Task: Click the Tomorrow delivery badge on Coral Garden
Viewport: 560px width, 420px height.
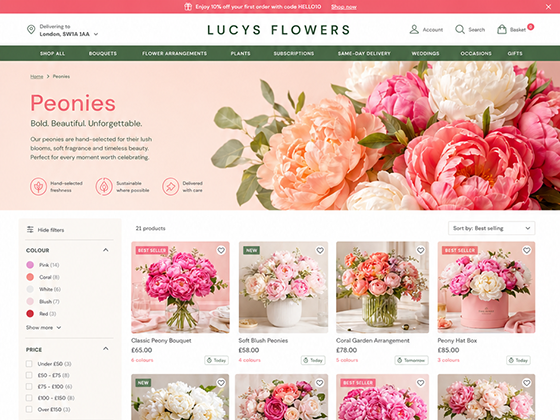Action: point(411,360)
